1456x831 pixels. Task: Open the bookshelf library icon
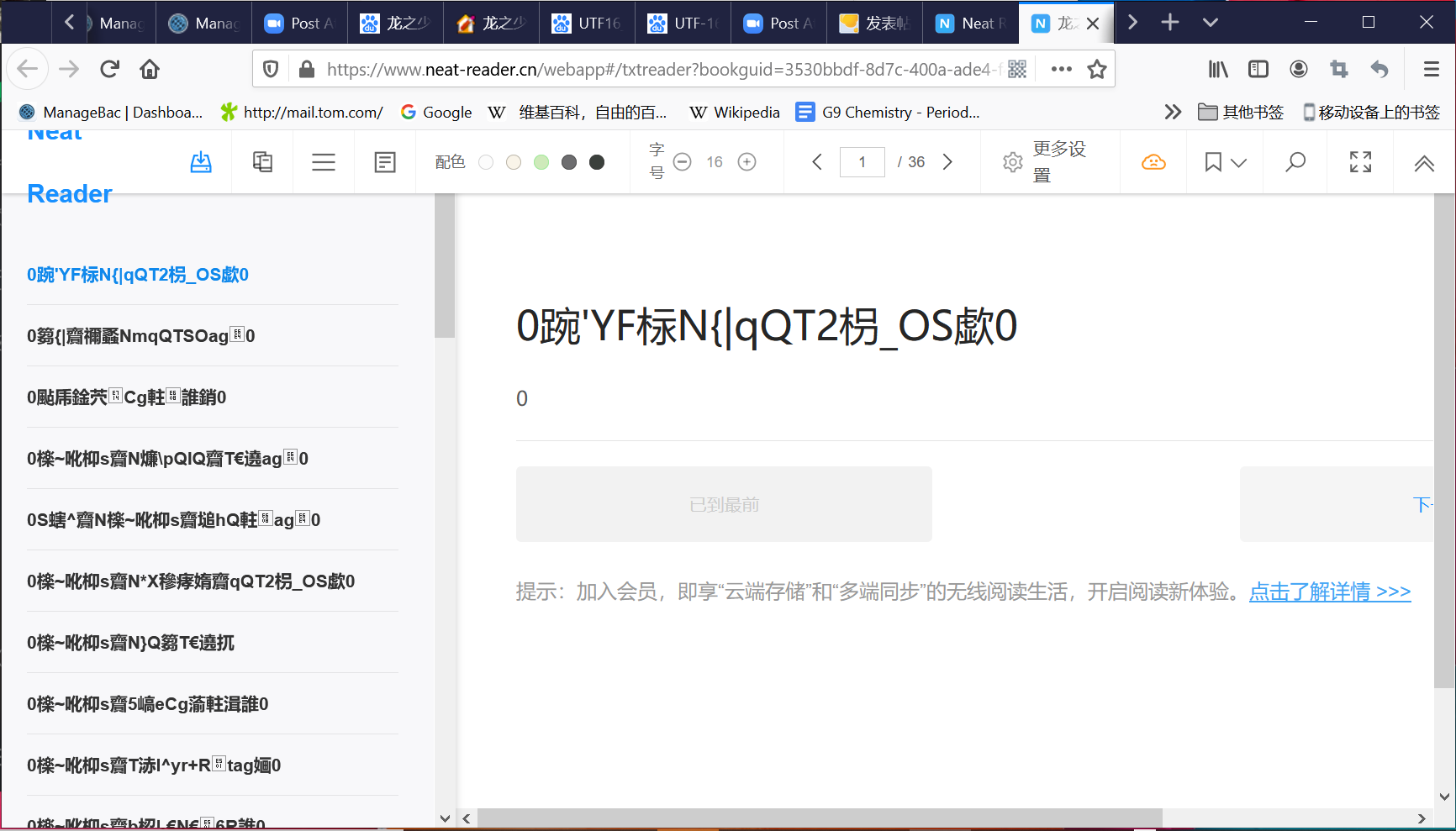(x=262, y=162)
